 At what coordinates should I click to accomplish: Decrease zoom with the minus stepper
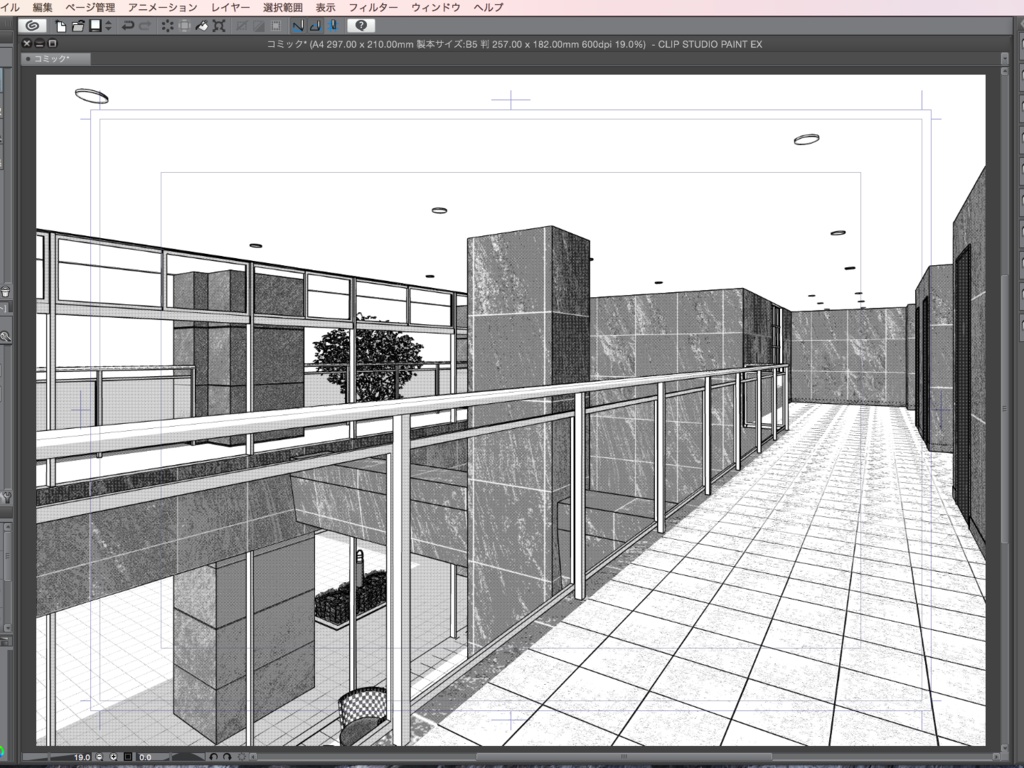tap(98, 757)
